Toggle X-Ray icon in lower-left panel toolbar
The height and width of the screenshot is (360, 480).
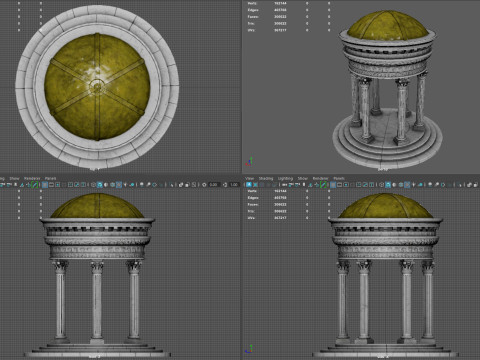[181, 184]
